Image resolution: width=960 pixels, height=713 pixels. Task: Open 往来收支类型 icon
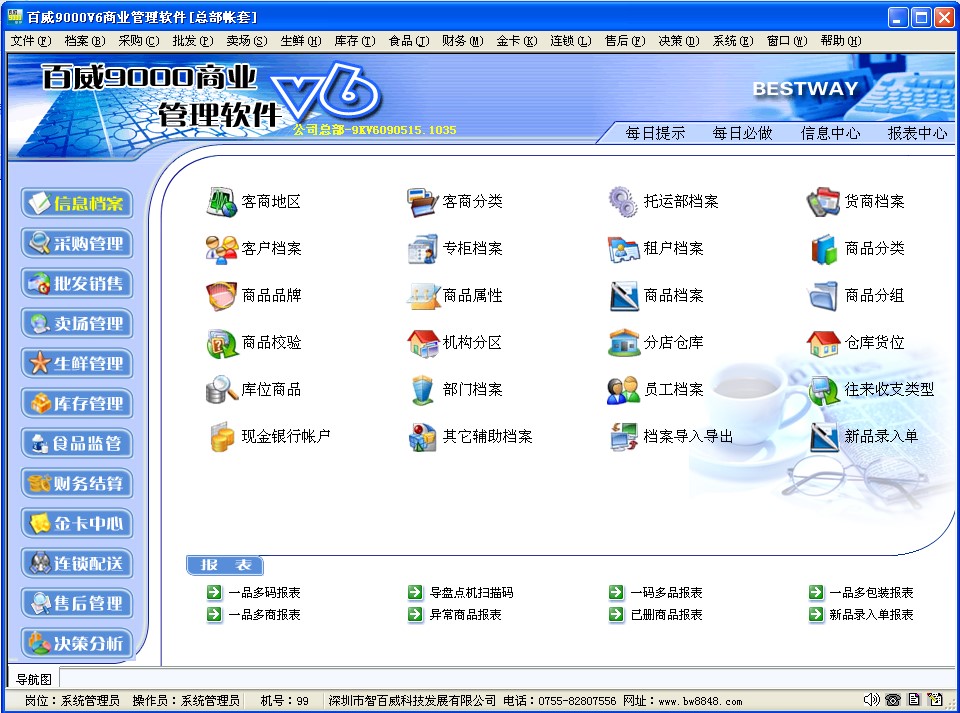tap(823, 390)
